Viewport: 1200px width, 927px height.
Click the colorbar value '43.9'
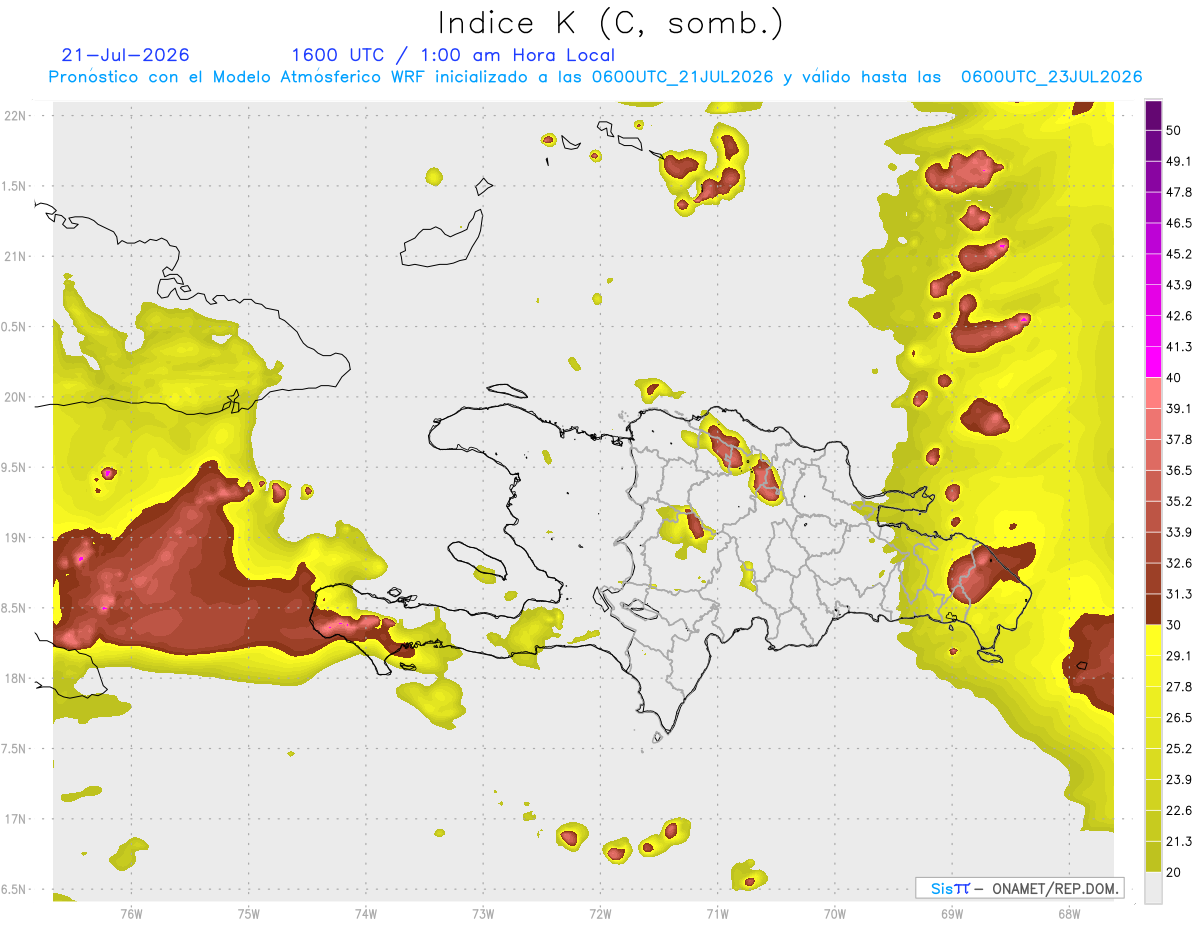click(1178, 285)
